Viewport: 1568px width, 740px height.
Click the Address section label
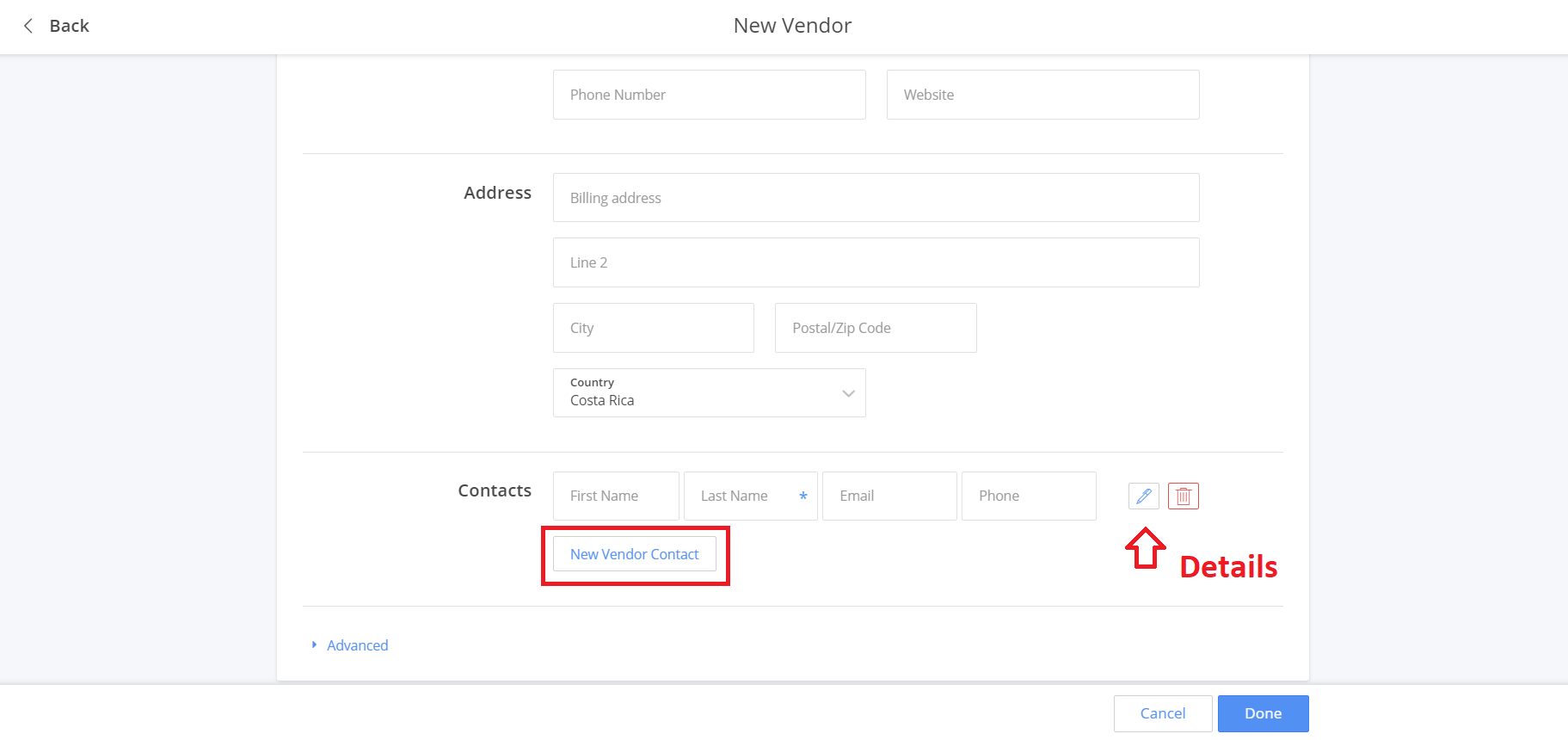497,193
